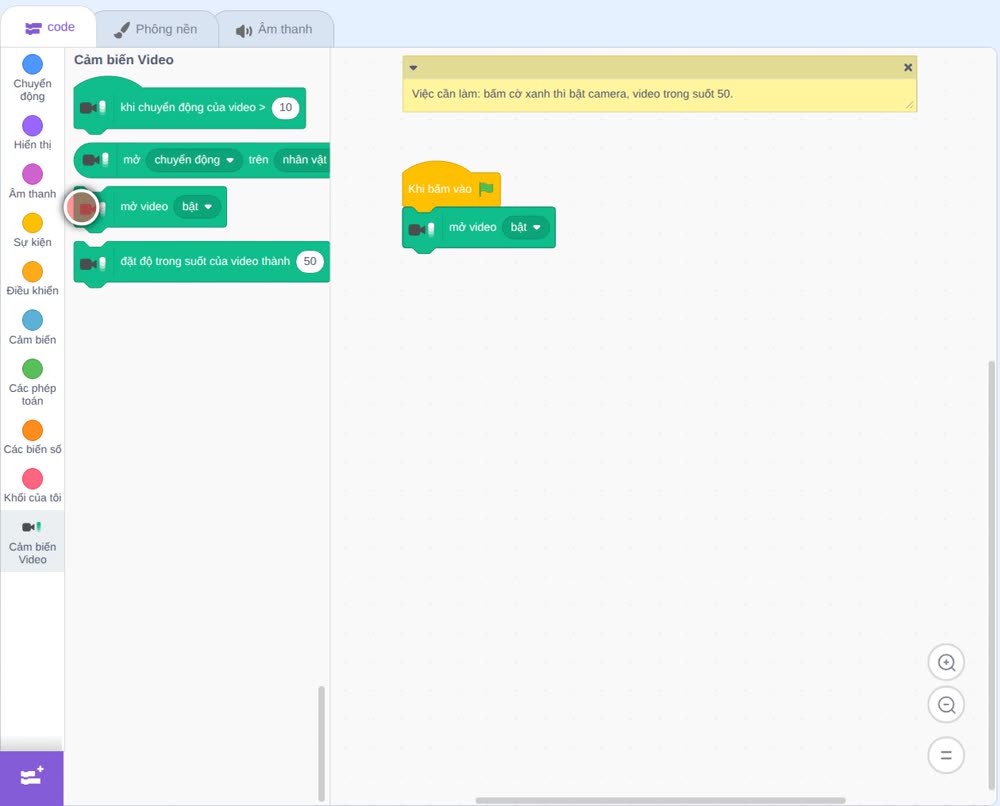
Task: Open the Âm thanh block category in sidebar
Action: click(32, 182)
